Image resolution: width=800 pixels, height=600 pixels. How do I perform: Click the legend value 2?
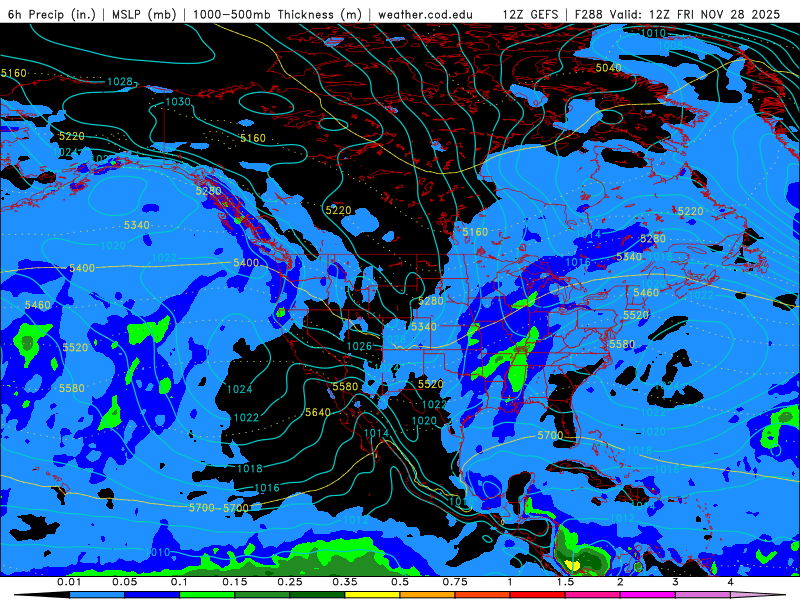(x=620, y=582)
